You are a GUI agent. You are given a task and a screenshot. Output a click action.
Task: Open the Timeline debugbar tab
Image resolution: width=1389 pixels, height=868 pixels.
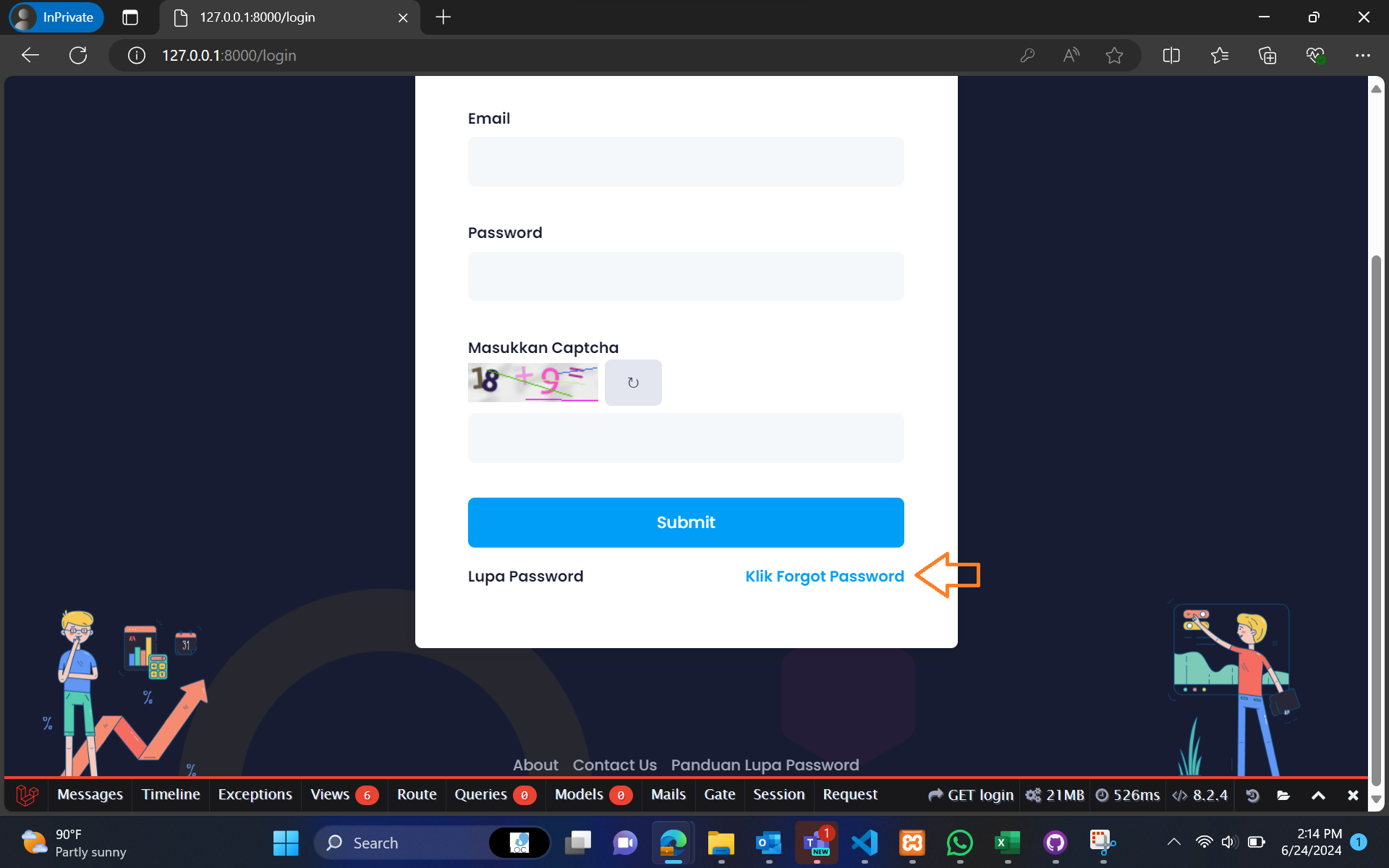pyautogui.click(x=171, y=795)
